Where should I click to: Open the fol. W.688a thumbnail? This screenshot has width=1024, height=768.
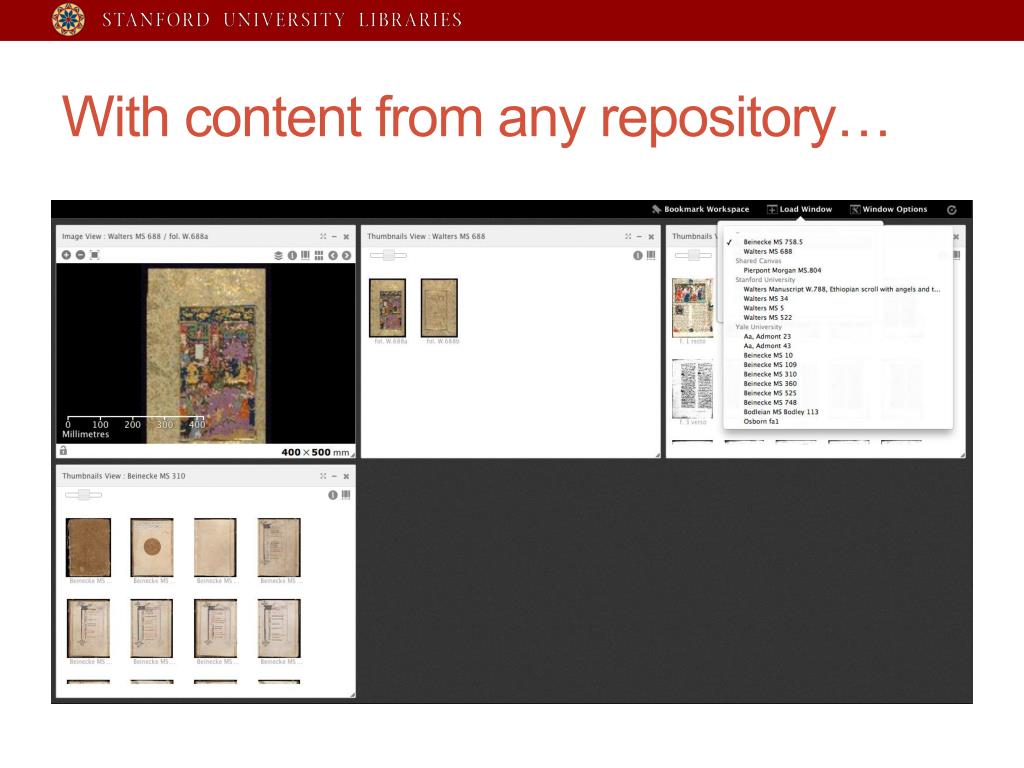(387, 308)
